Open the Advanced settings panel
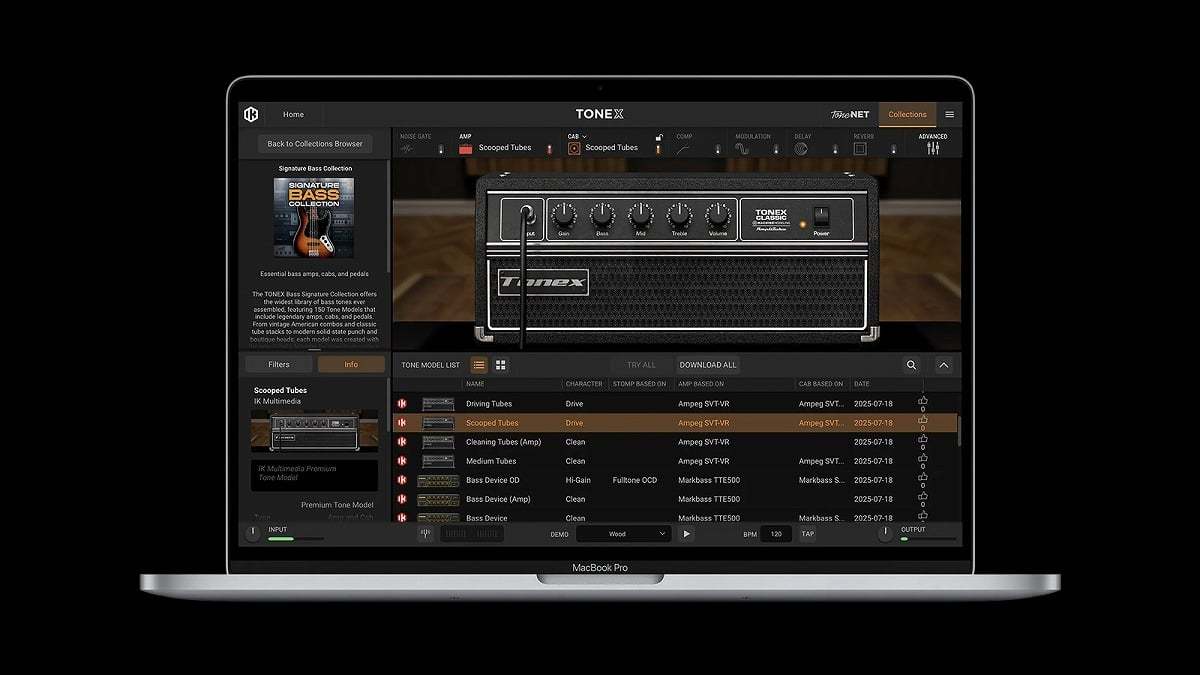 pos(932,146)
